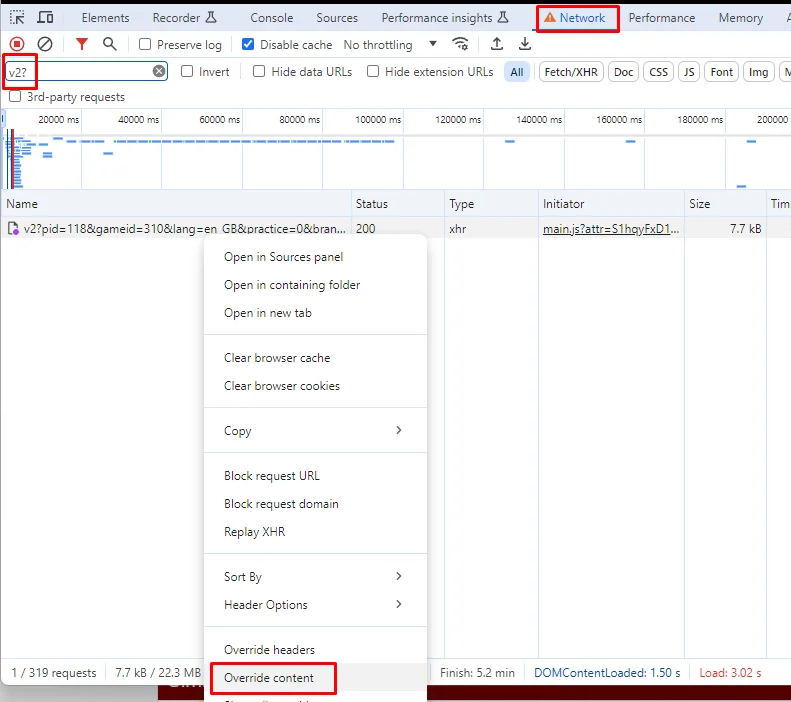The height and width of the screenshot is (702, 791).
Task: Click the 100000 ms timeline marker
Action: 378,120
